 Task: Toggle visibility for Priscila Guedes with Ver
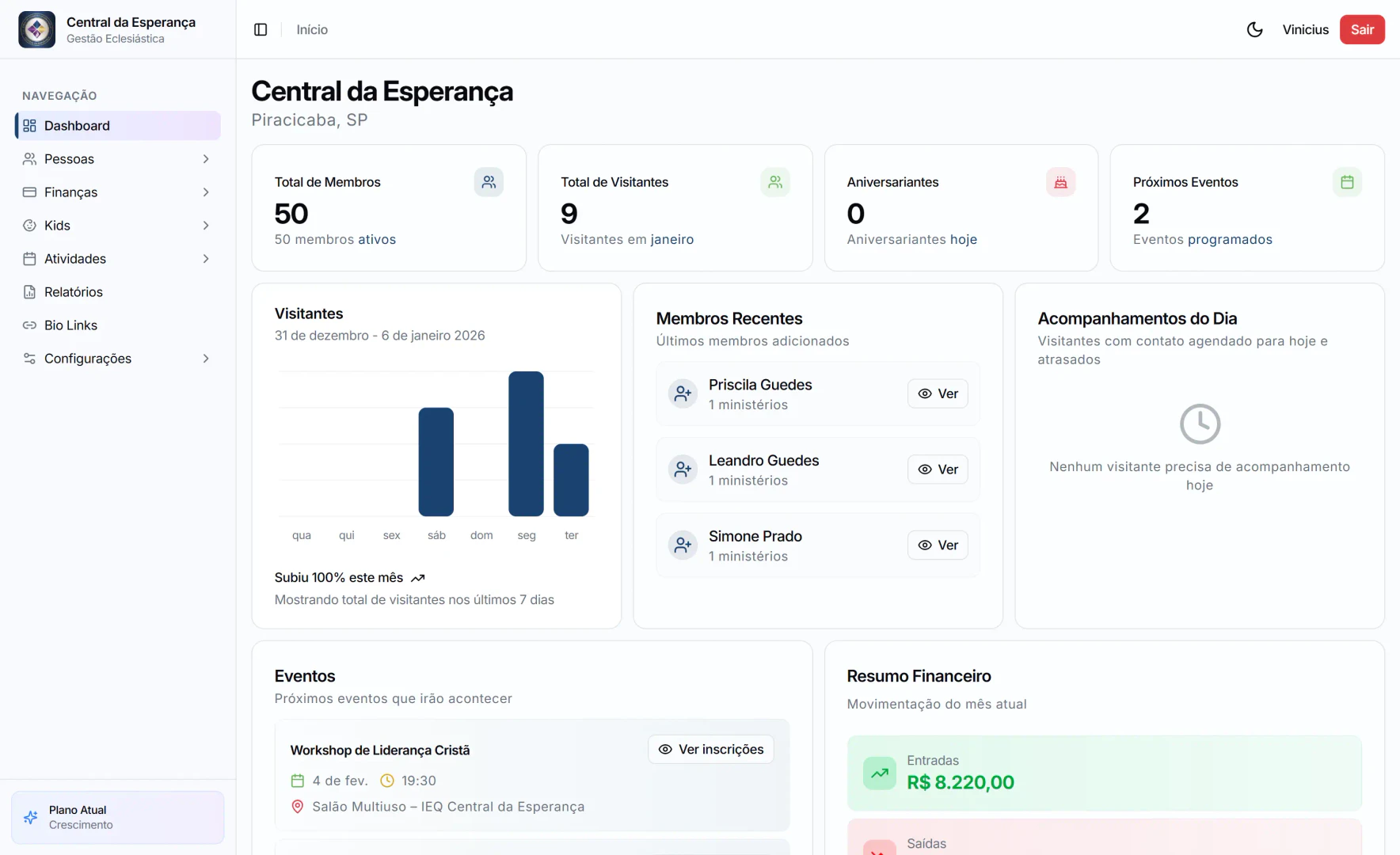point(938,393)
